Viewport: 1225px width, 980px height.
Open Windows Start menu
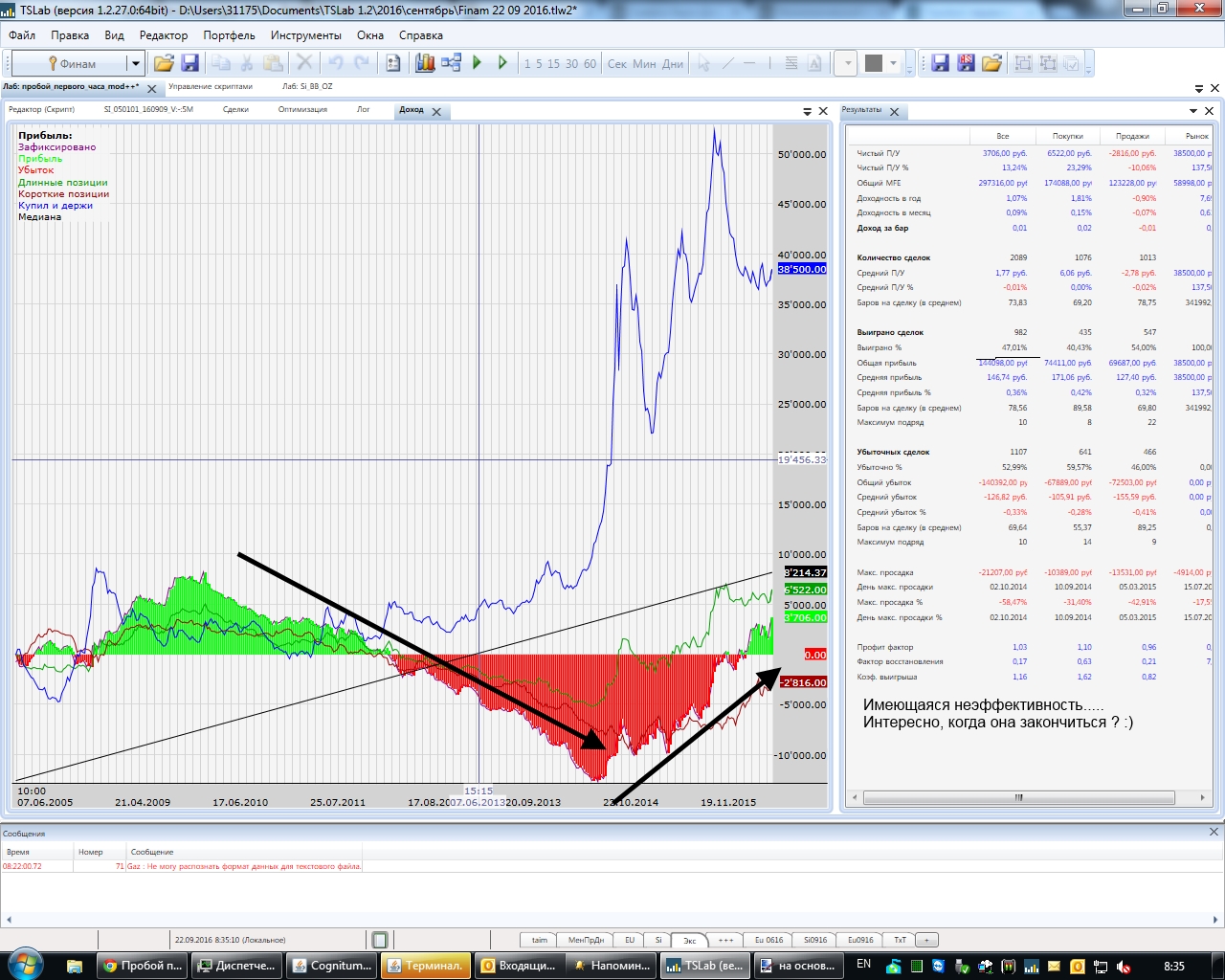[x=24, y=965]
